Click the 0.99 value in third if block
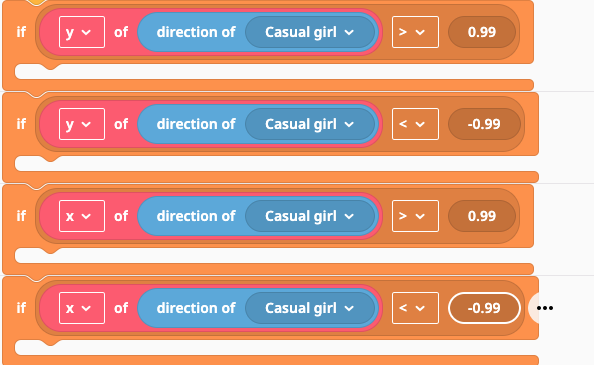Image resolution: width=594 pixels, height=365 pixels. click(482, 216)
